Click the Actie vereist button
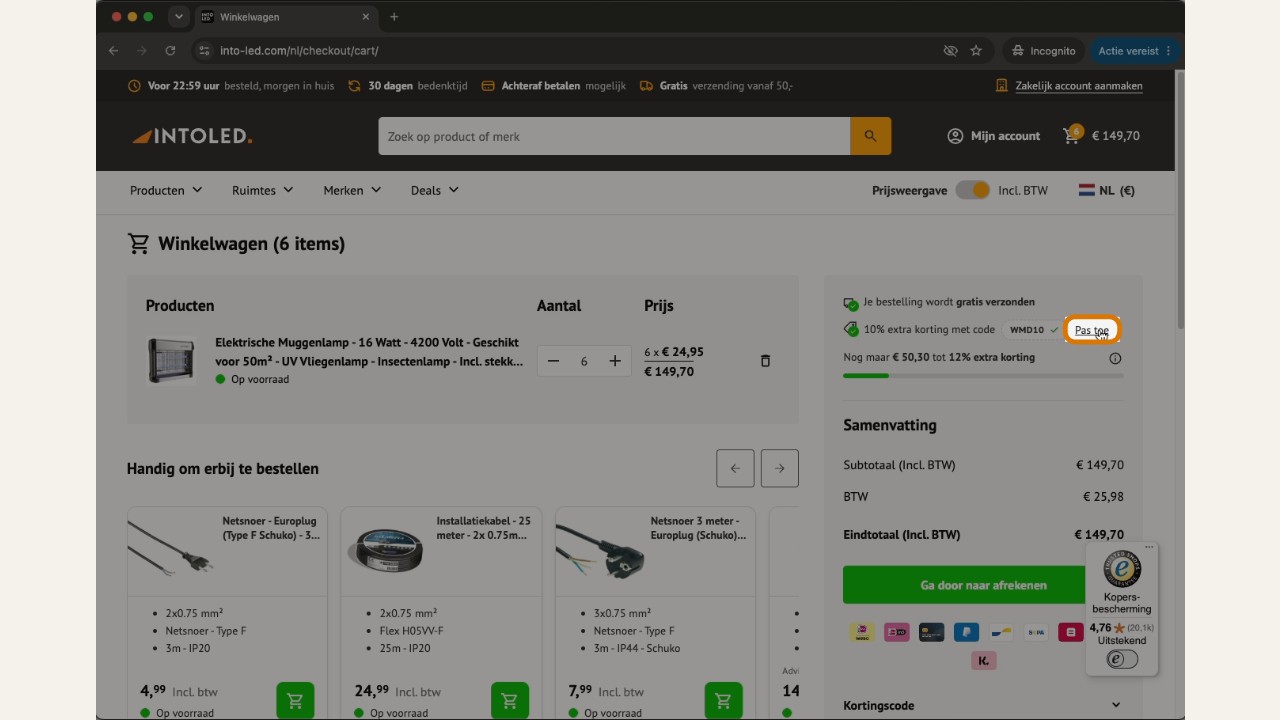Screen dimensions: 1280x720 click(x=1136, y=50)
